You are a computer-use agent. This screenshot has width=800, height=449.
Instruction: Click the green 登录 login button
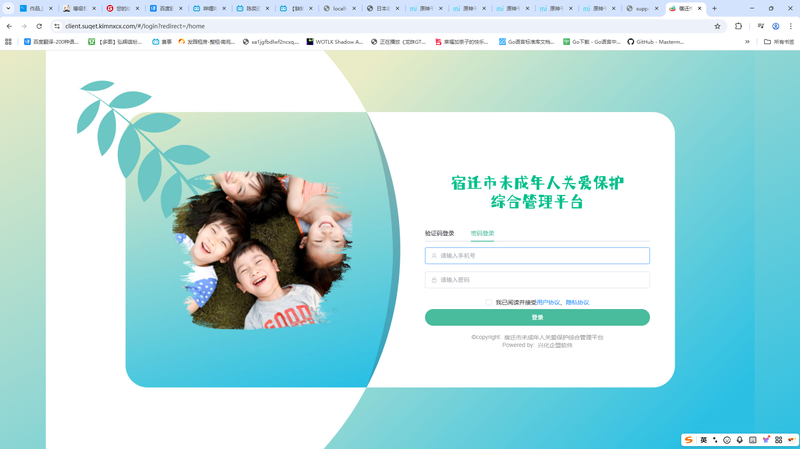click(x=537, y=317)
